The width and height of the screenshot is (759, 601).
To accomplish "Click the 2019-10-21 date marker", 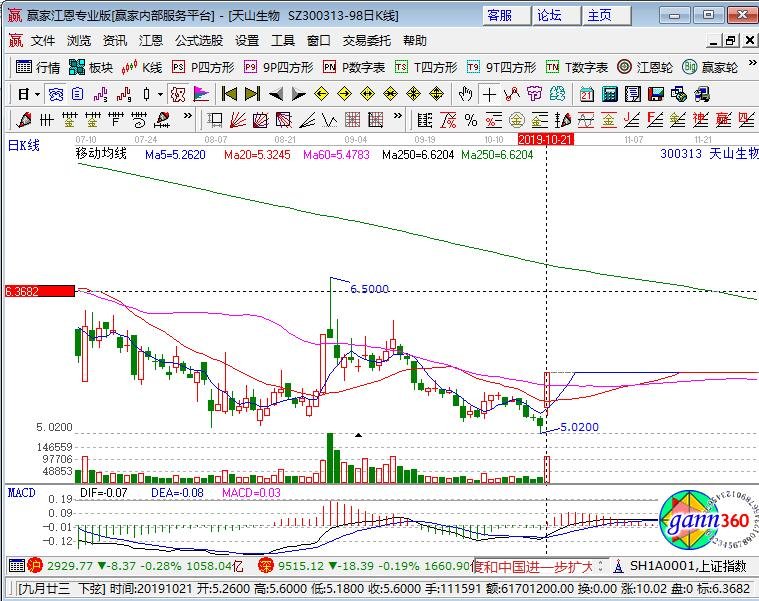I will coord(546,140).
